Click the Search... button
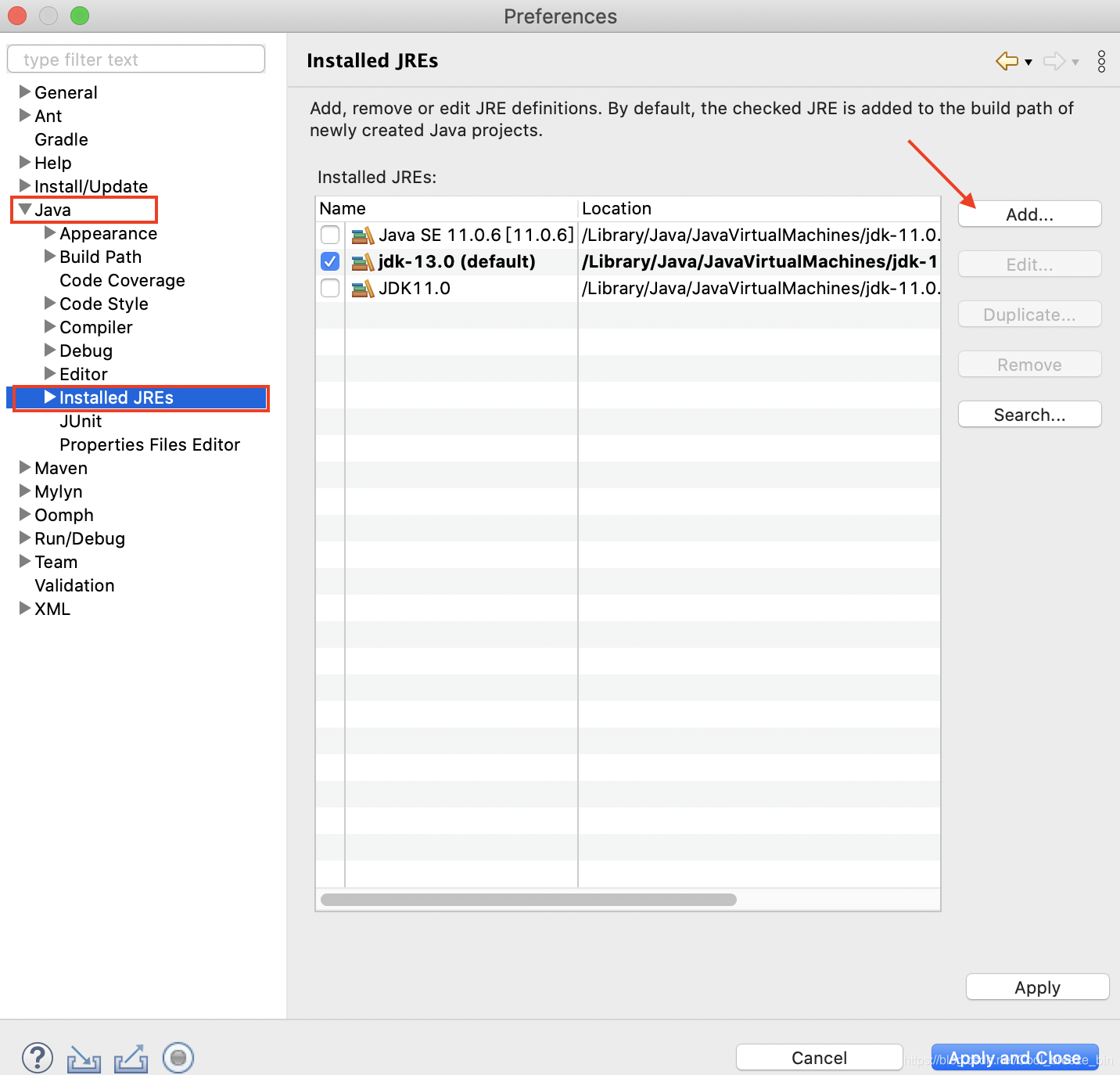 (1029, 415)
